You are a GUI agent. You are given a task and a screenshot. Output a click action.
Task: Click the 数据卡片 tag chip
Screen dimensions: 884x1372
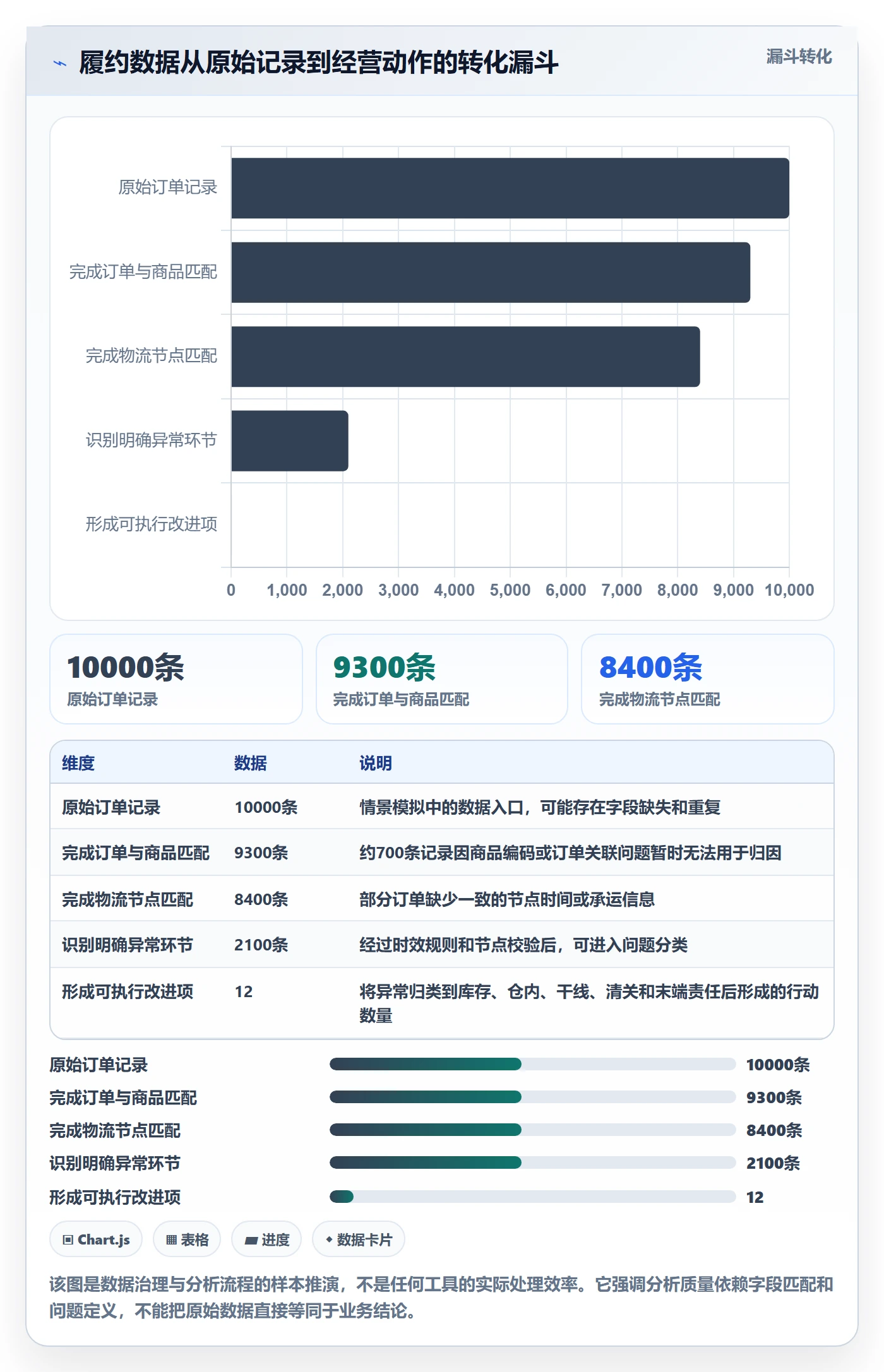coord(359,1239)
